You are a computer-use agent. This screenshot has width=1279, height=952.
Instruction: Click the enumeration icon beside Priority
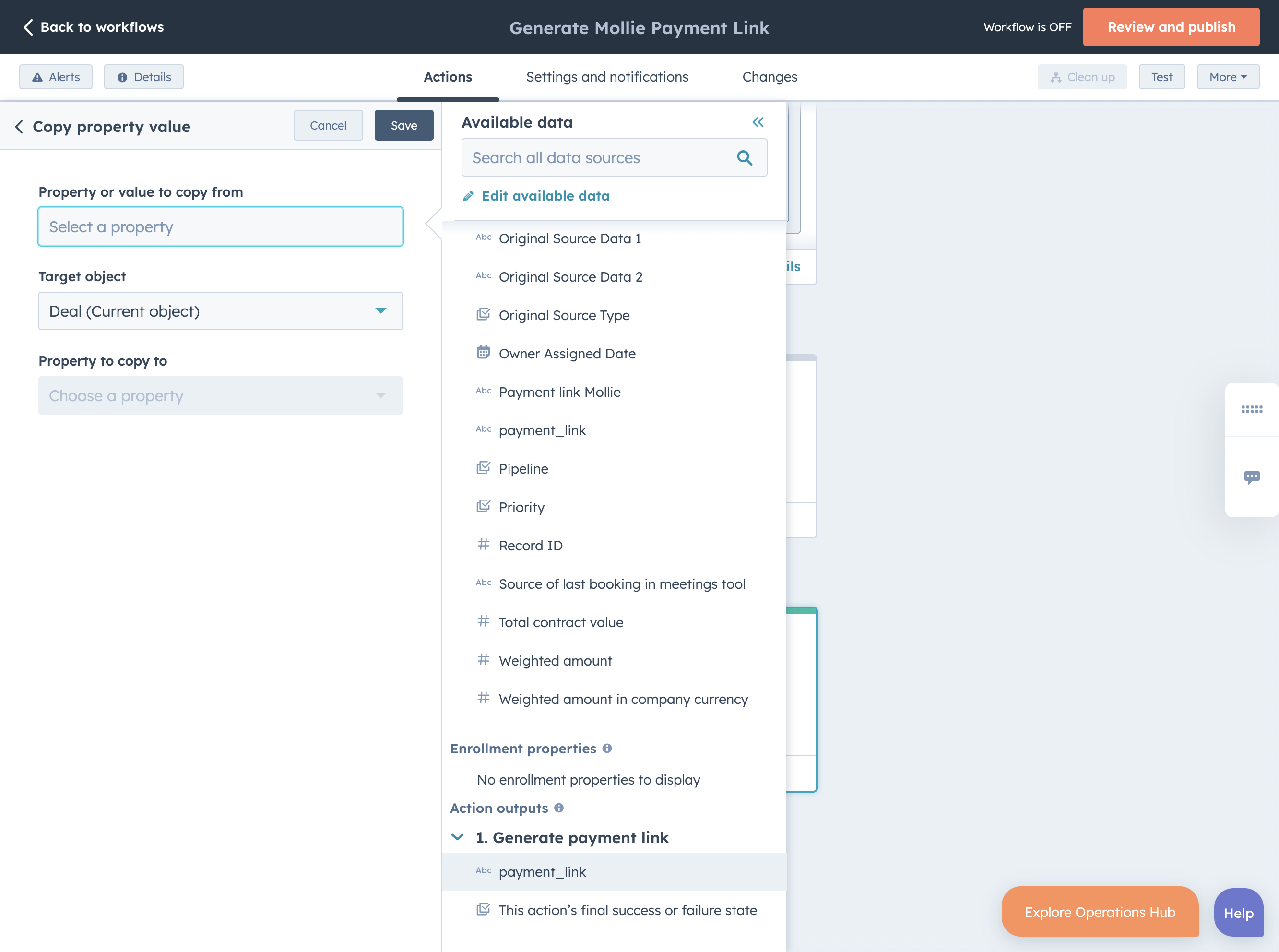pos(484,506)
